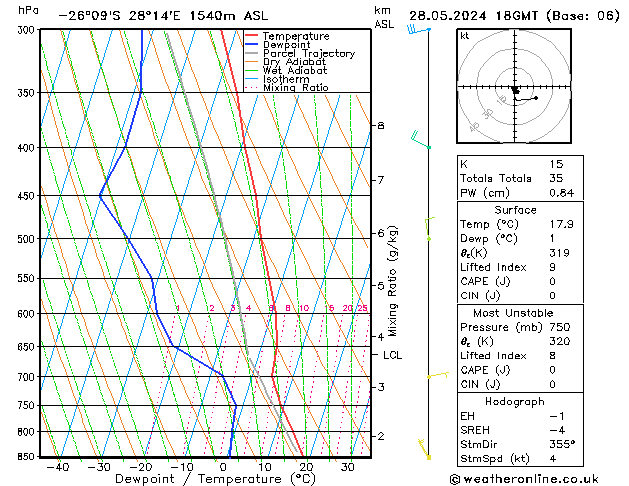Click the '850' pressure level label
Image resolution: width=629 pixels, height=486 pixels.
(x=28, y=457)
